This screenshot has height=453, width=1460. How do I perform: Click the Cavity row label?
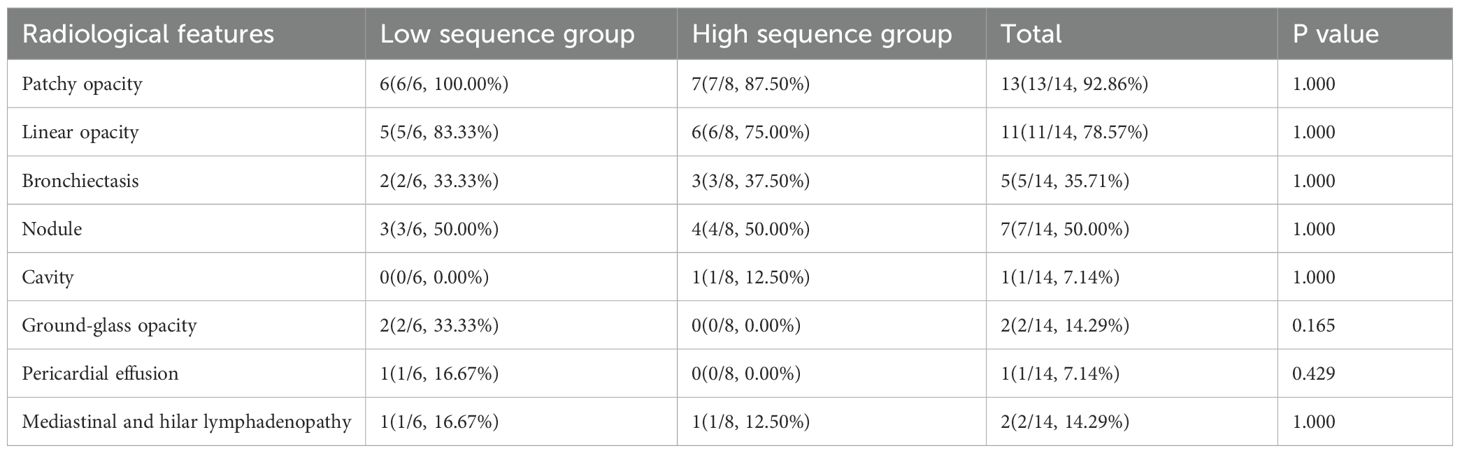[48, 277]
